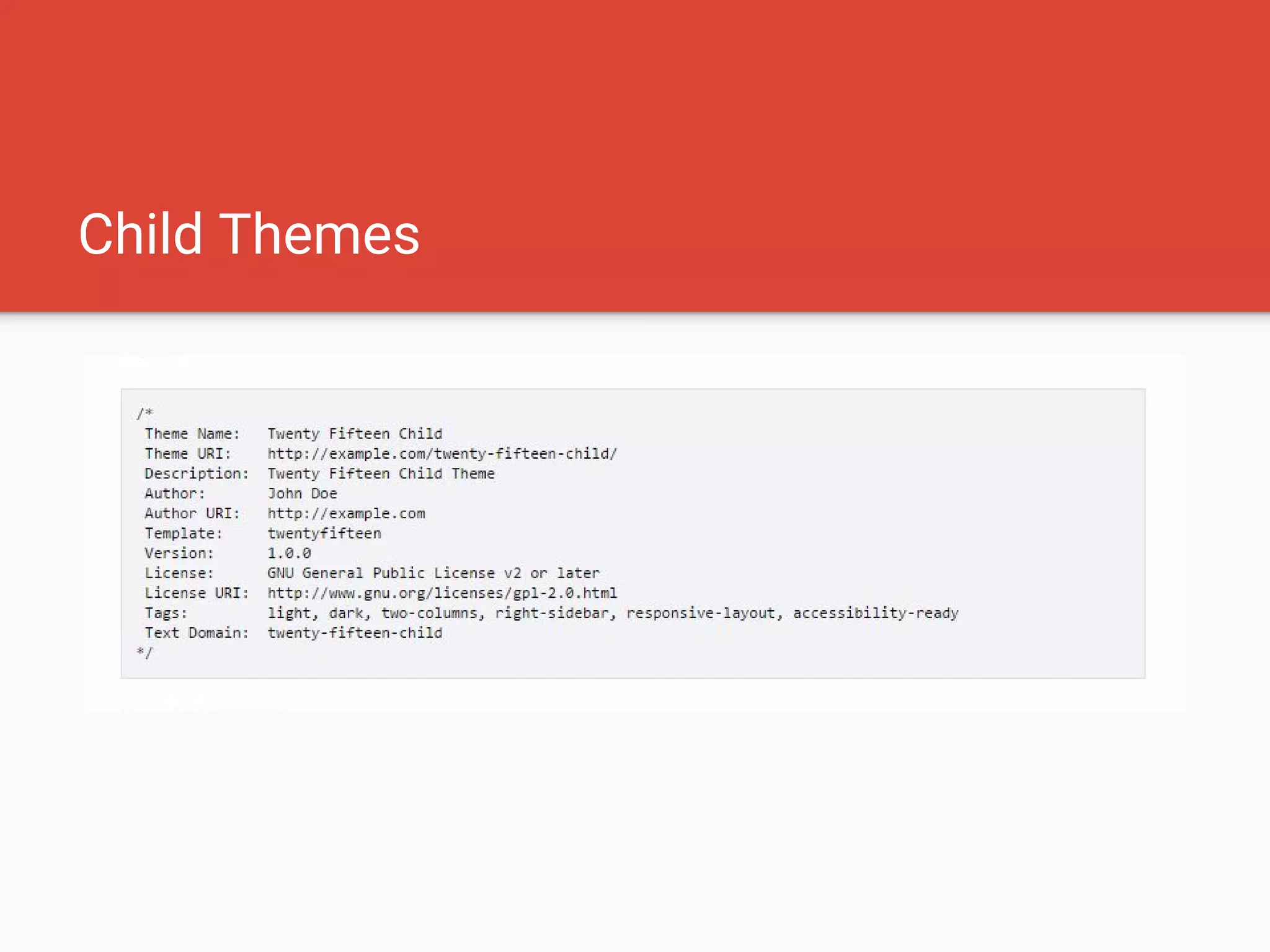Click the opening '/*' comment marker
This screenshot has height=952, width=1270.
[144, 413]
